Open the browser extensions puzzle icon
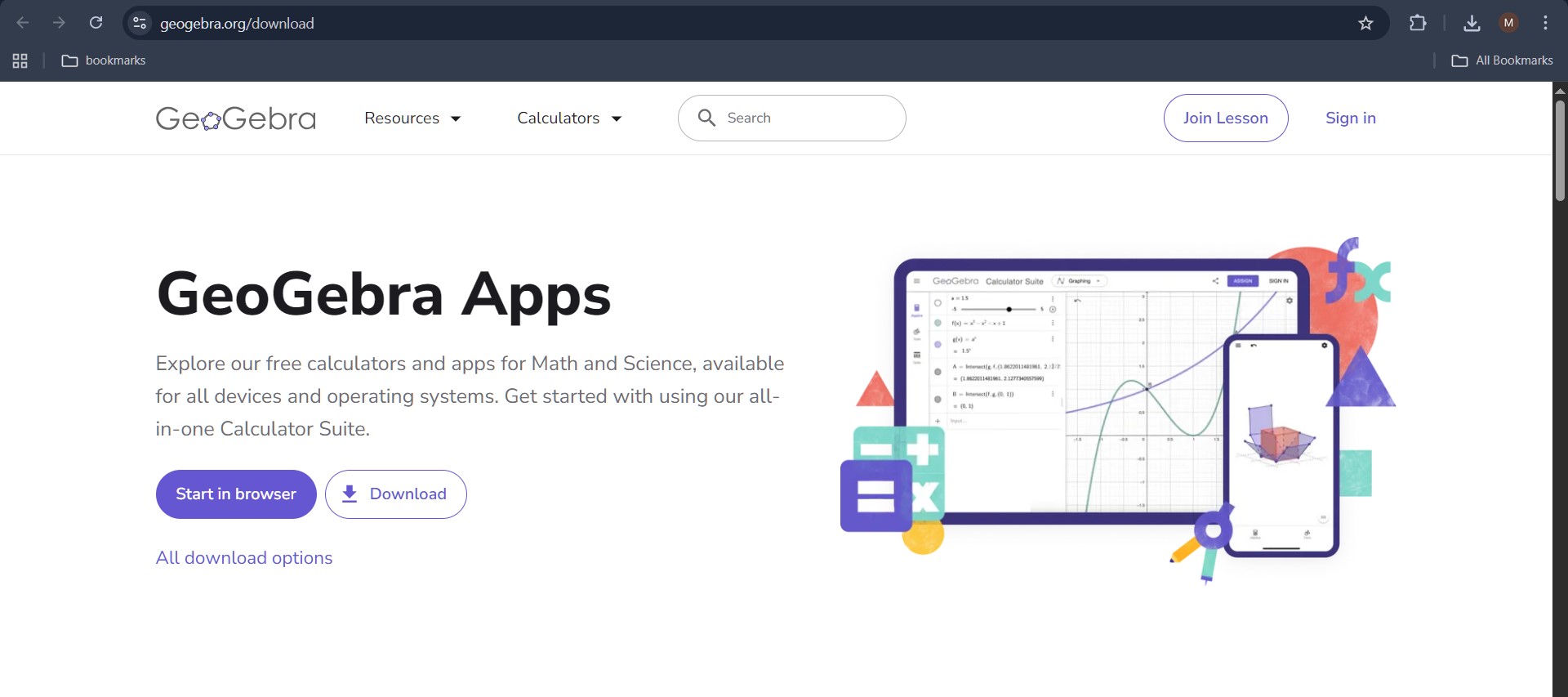The width and height of the screenshot is (1568, 697). pos(1418,23)
